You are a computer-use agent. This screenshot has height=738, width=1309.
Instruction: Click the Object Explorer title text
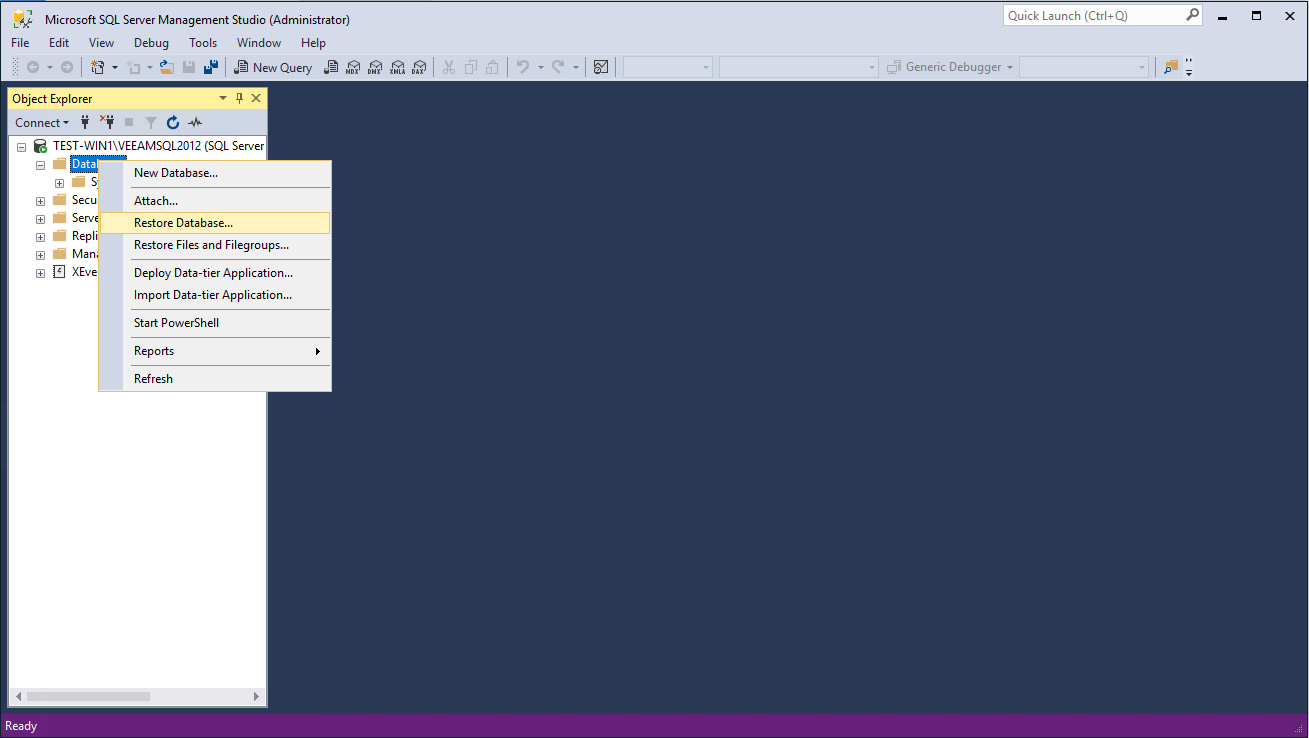[52, 99]
